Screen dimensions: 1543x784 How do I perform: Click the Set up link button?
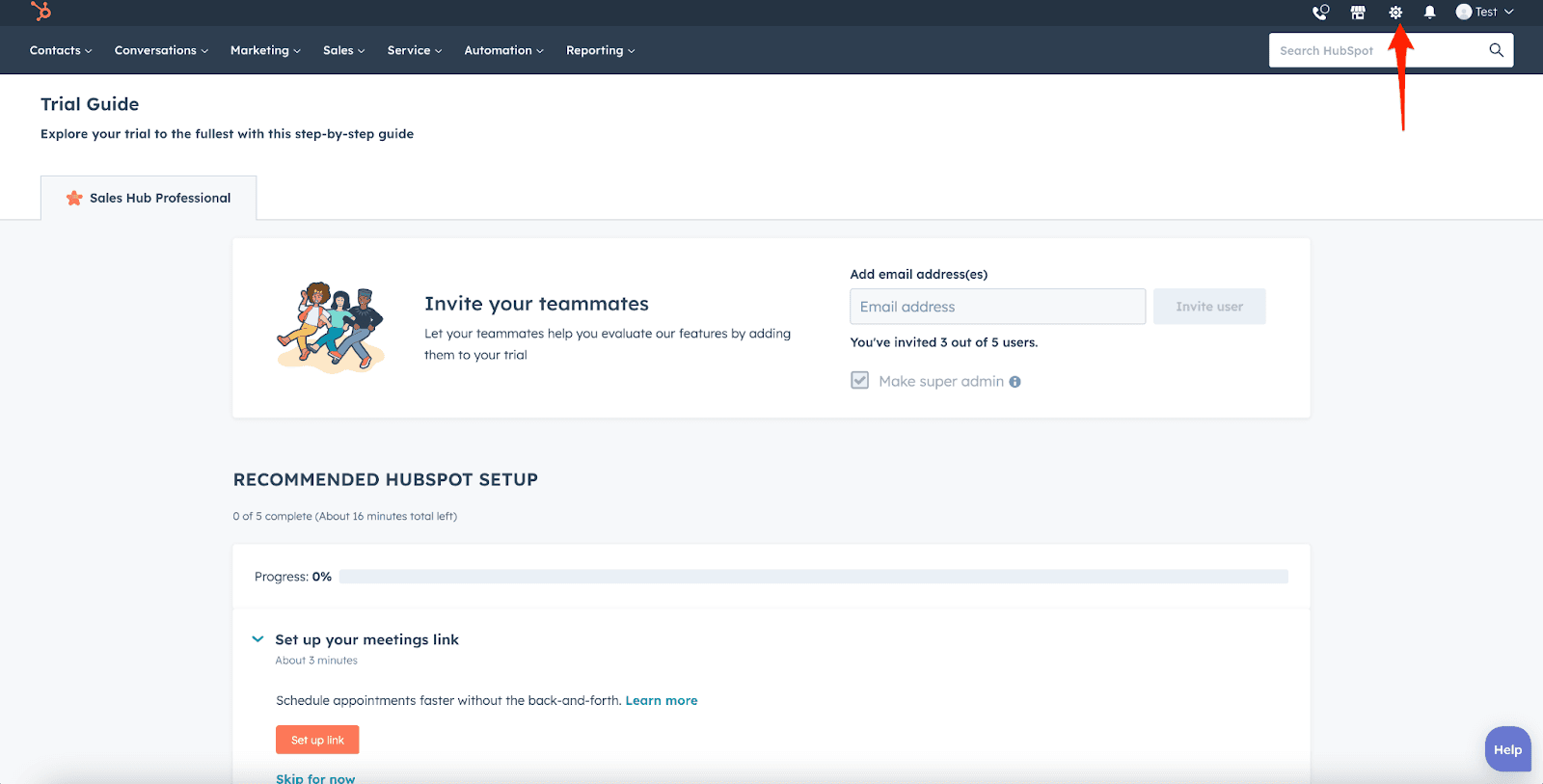pyautogui.click(x=317, y=740)
